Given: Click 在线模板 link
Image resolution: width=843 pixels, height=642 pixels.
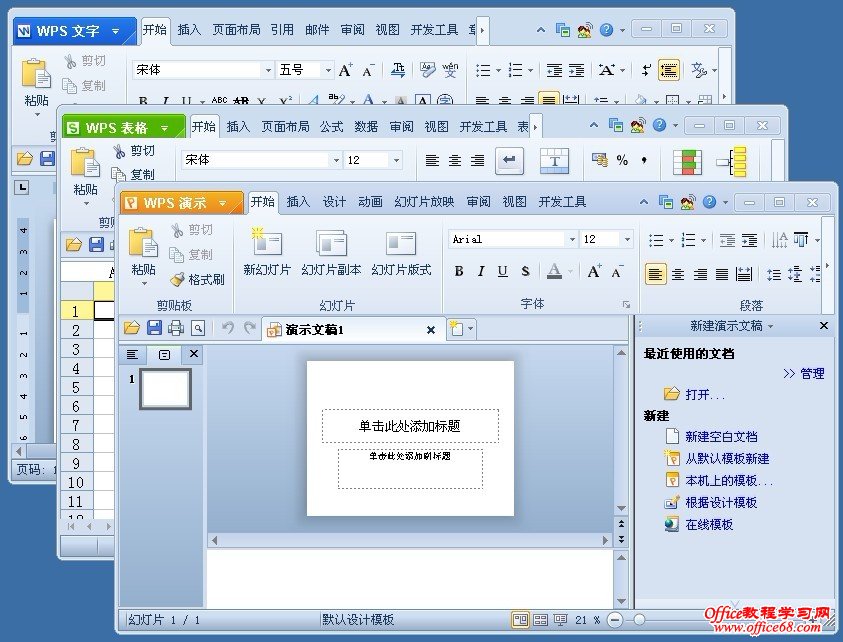Looking at the screenshot, I should [x=709, y=525].
